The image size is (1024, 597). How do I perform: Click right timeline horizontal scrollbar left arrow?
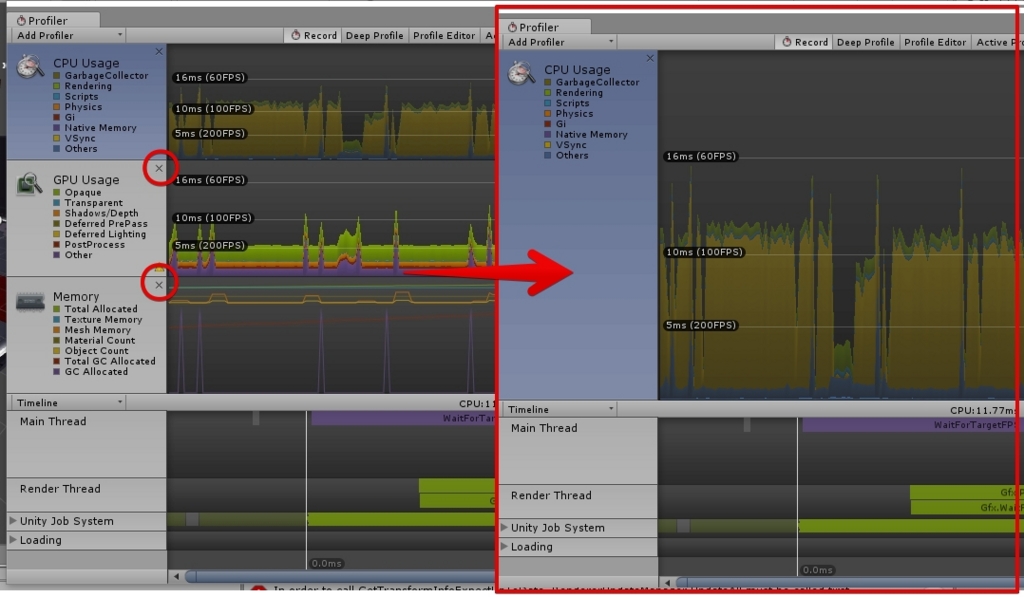tap(667, 583)
